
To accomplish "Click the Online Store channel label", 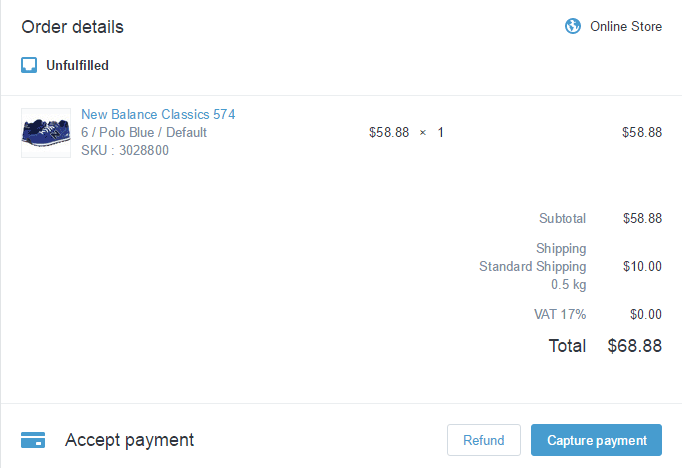I will [x=626, y=26].
